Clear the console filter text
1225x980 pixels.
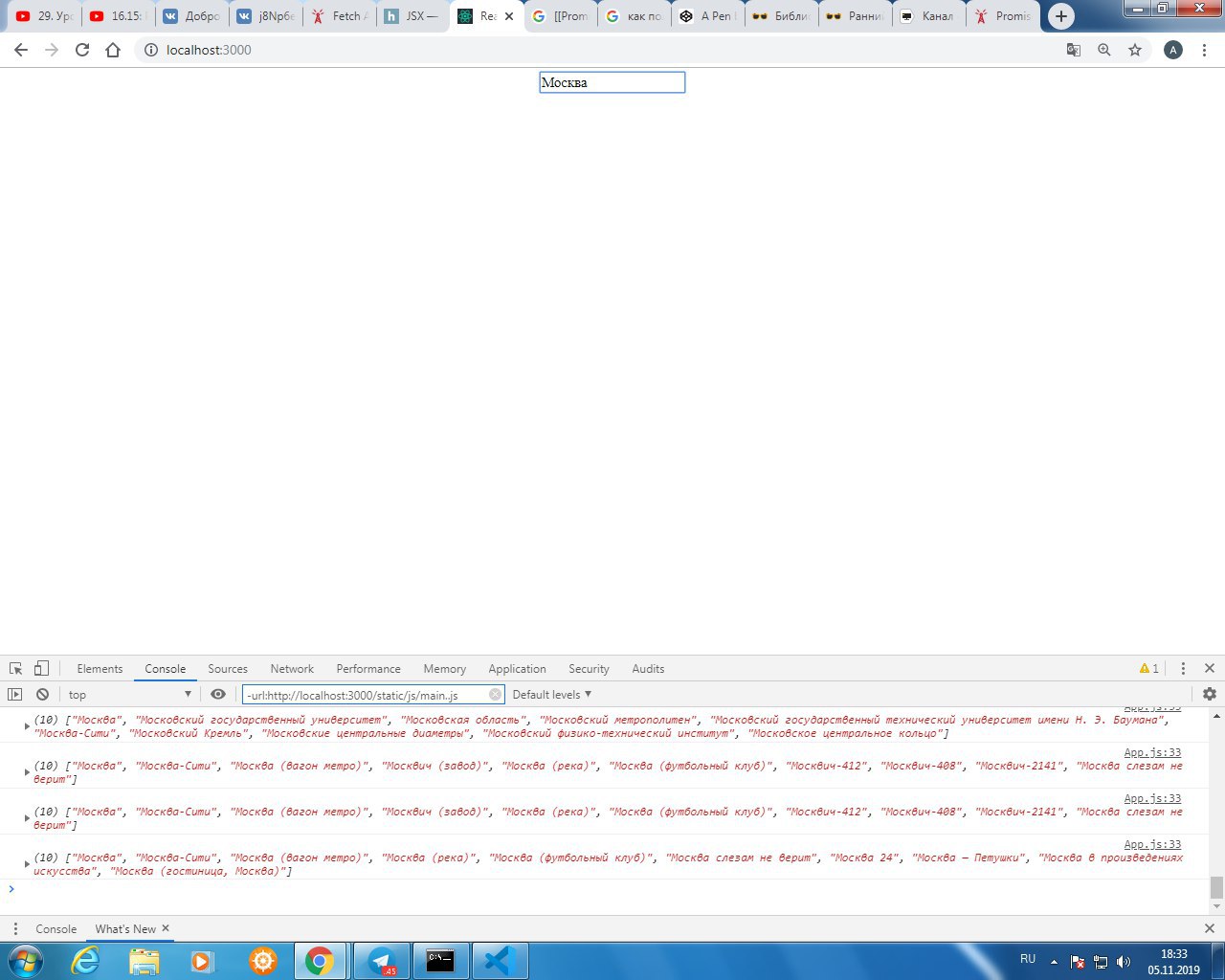click(495, 695)
